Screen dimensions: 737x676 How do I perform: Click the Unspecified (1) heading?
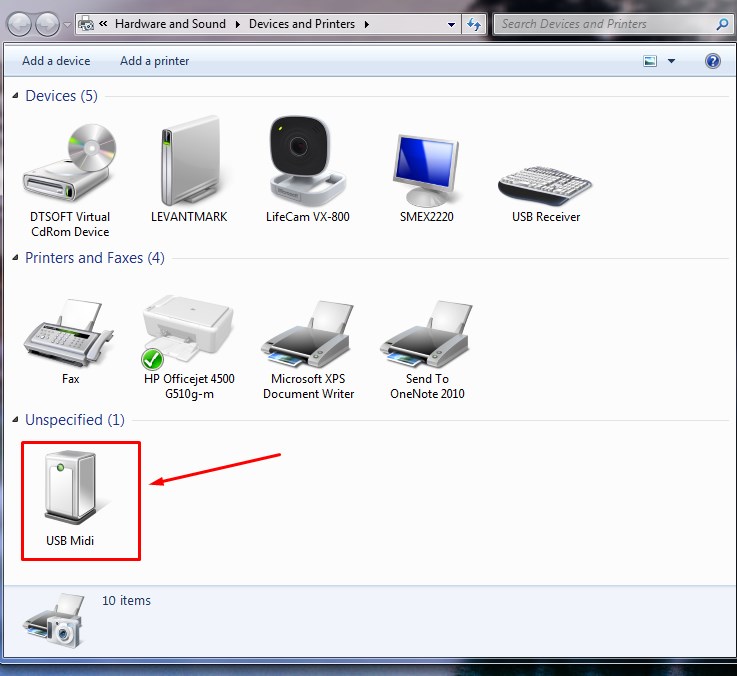(x=75, y=419)
